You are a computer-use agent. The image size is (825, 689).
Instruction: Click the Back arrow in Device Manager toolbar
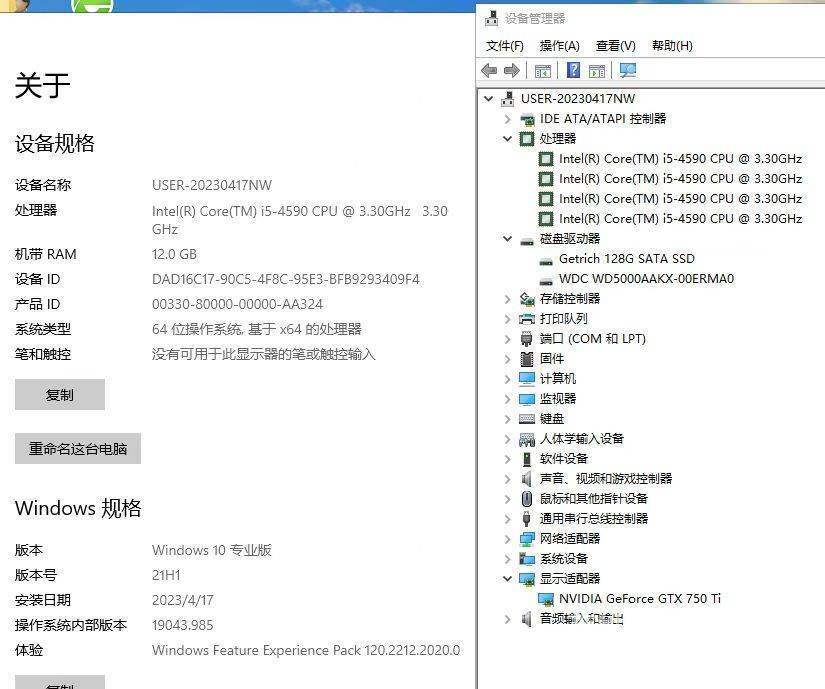[x=489, y=70]
